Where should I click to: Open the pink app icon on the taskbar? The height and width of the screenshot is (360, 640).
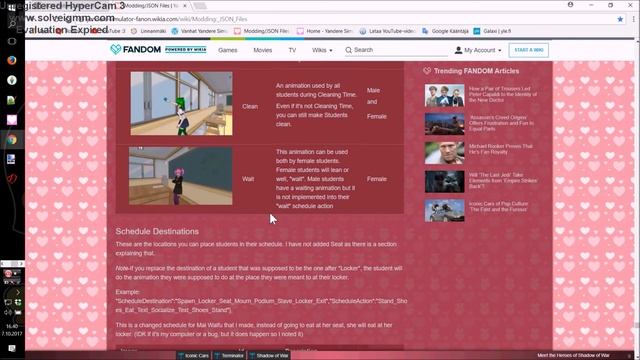(x=11, y=120)
